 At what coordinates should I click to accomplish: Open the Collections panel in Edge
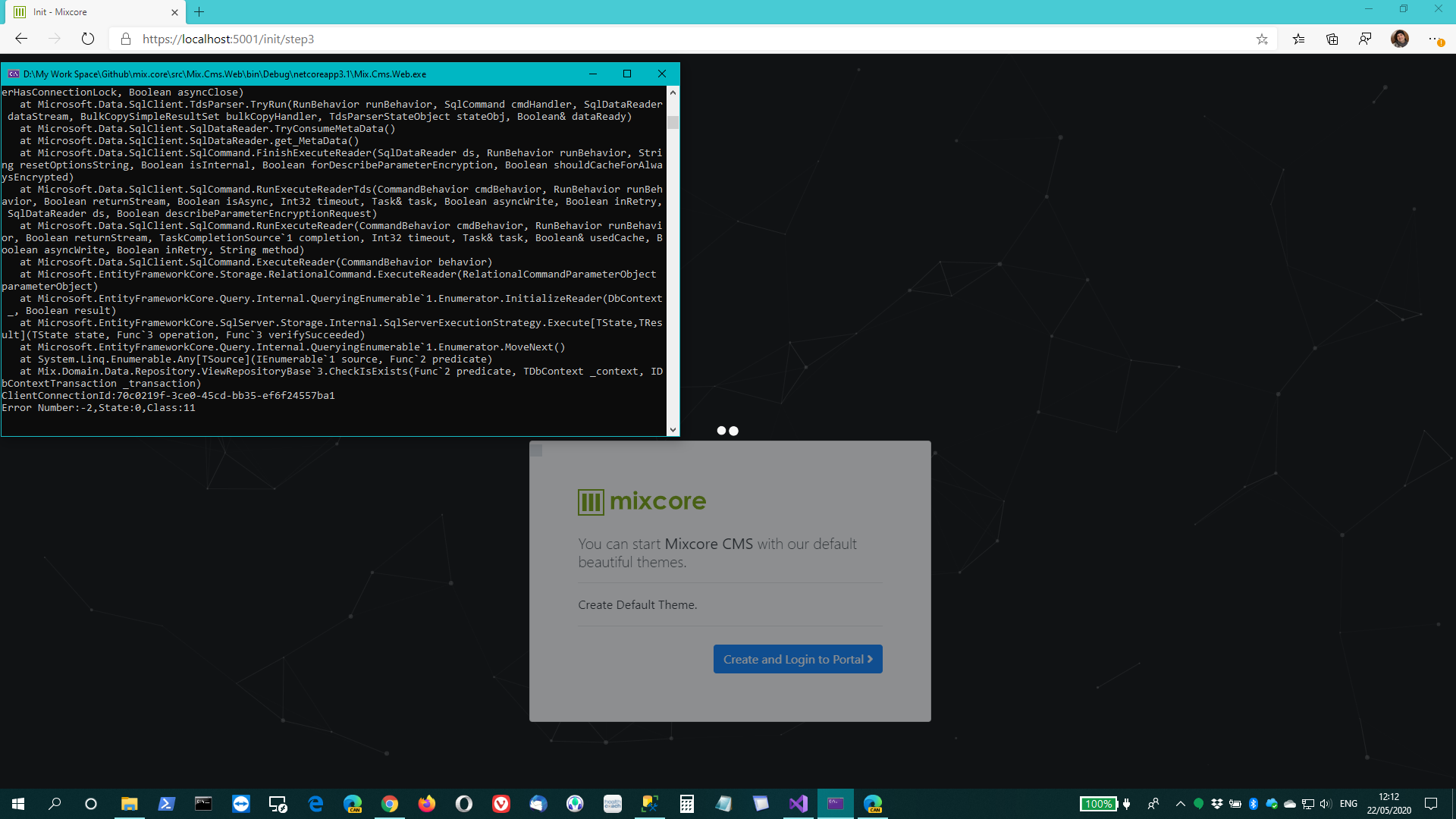coord(1332,39)
